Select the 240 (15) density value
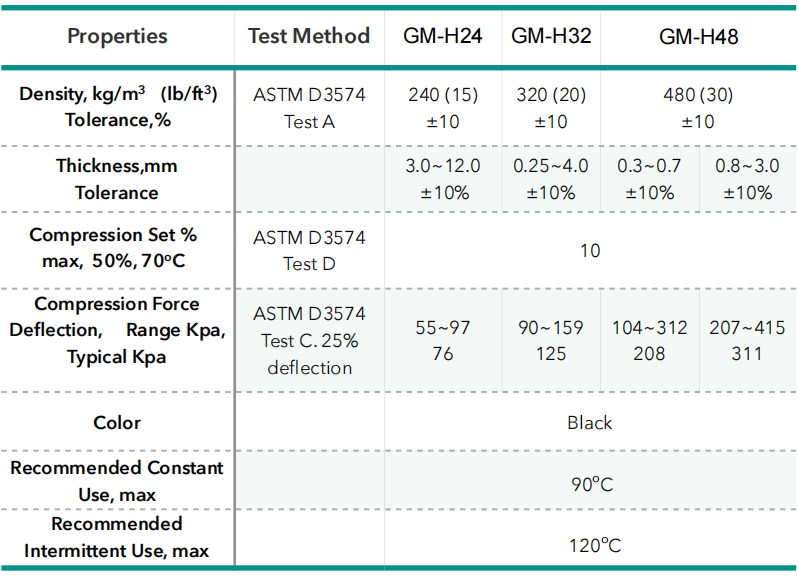798x581 pixels. (443, 96)
